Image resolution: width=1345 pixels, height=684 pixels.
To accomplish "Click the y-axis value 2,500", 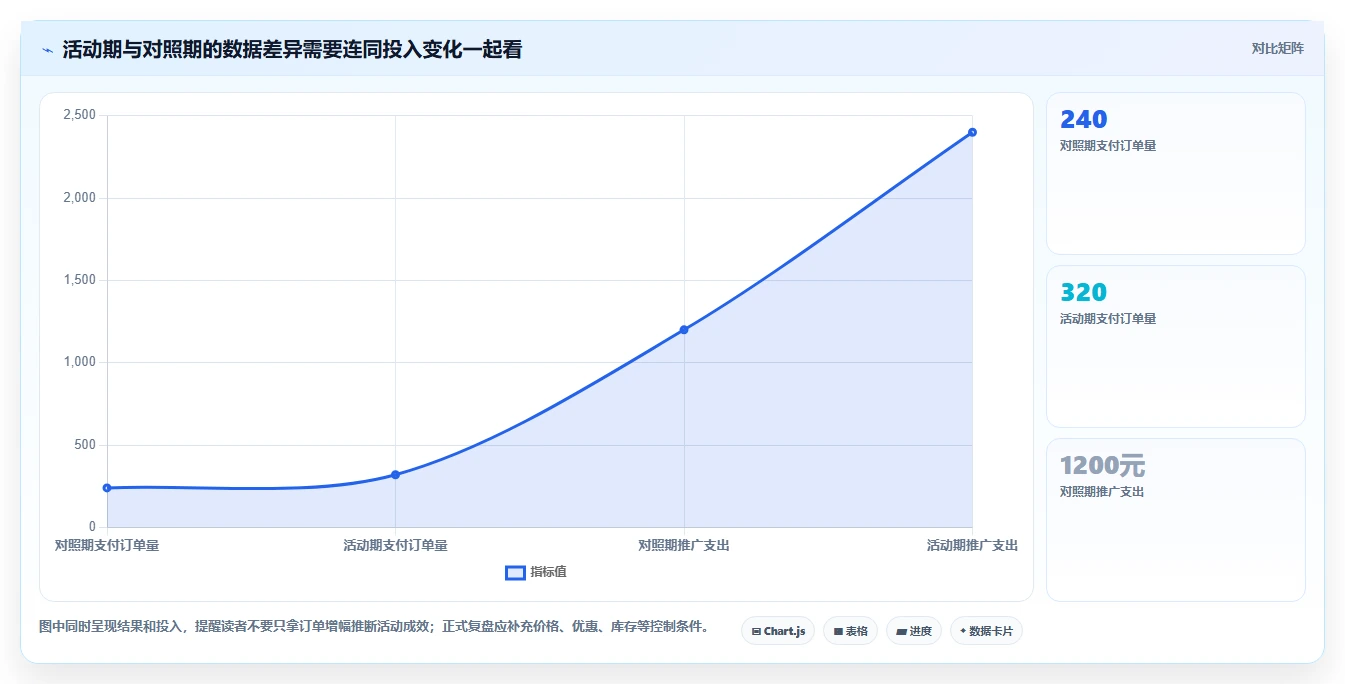I will tap(79, 115).
